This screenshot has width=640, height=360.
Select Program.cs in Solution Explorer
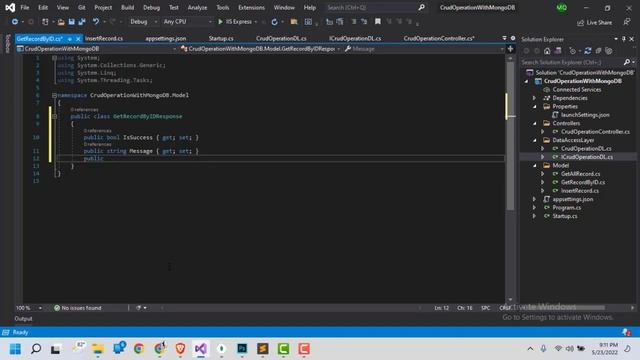(x=567, y=208)
